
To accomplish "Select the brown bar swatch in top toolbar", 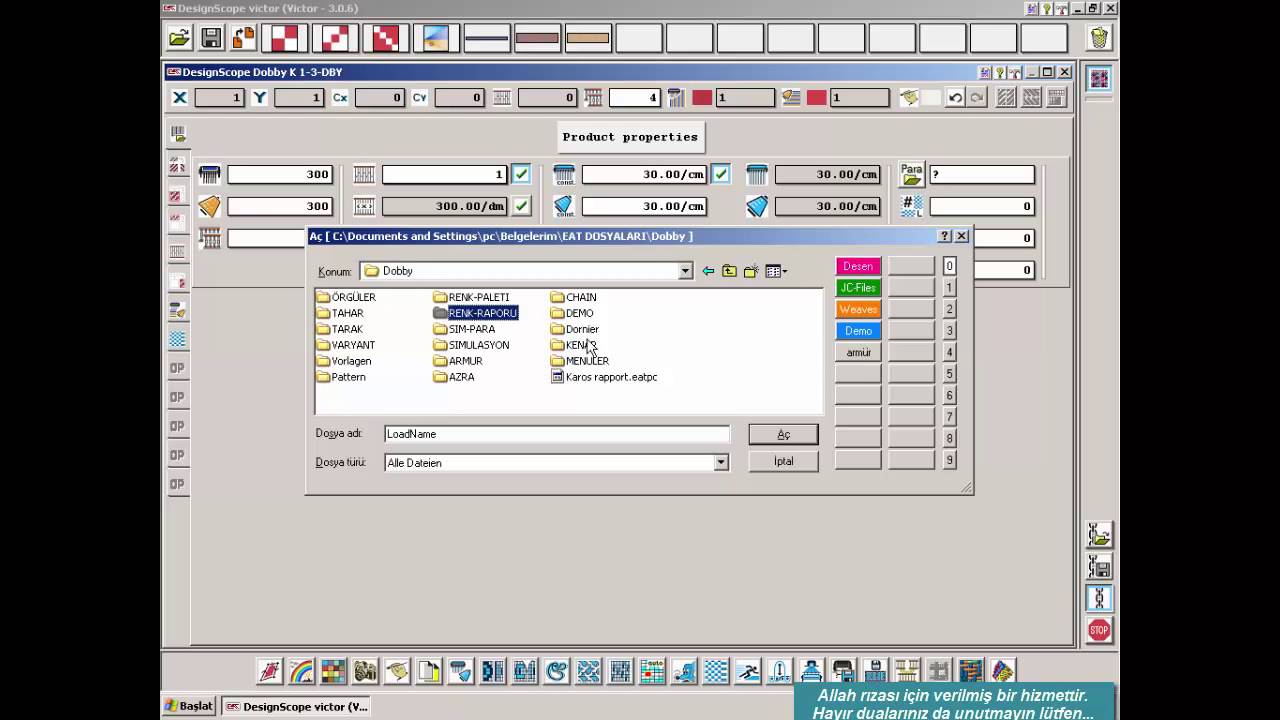I will tap(537, 38).
